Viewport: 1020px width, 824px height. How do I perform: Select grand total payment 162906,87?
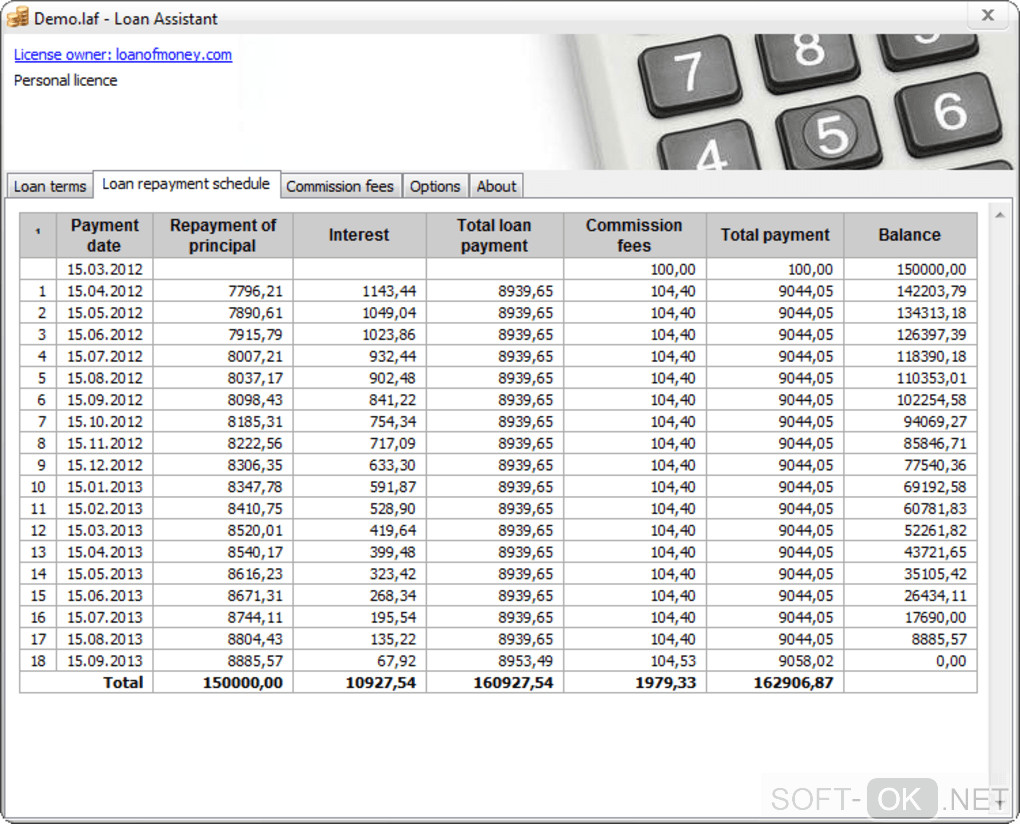click(775, 683)
